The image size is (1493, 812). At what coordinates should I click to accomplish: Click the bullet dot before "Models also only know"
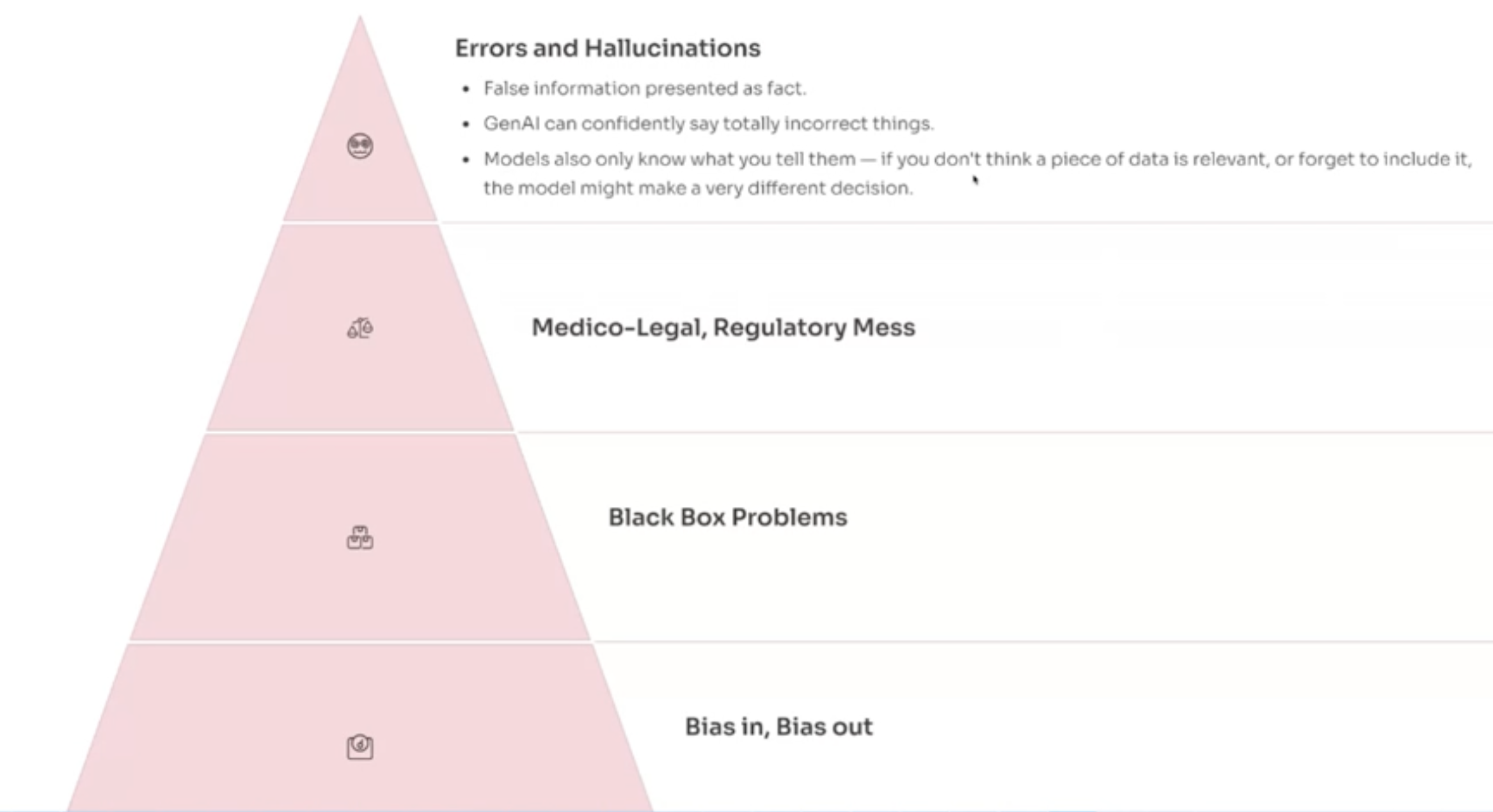[x=466, y=160]
